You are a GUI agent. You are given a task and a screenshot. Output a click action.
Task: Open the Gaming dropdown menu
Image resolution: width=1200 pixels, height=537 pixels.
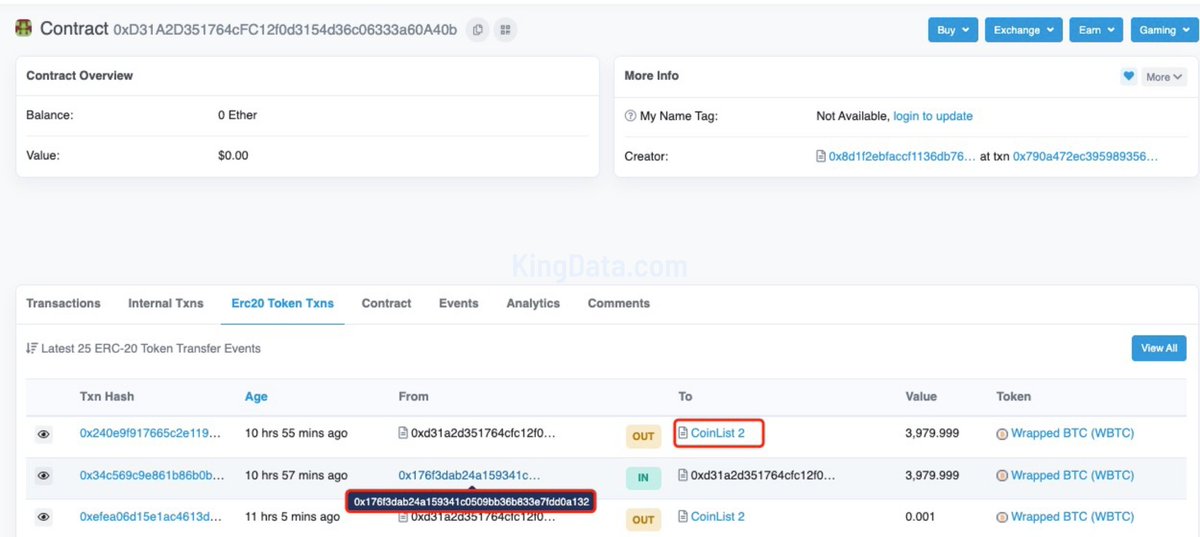[x=1164, y=30]
